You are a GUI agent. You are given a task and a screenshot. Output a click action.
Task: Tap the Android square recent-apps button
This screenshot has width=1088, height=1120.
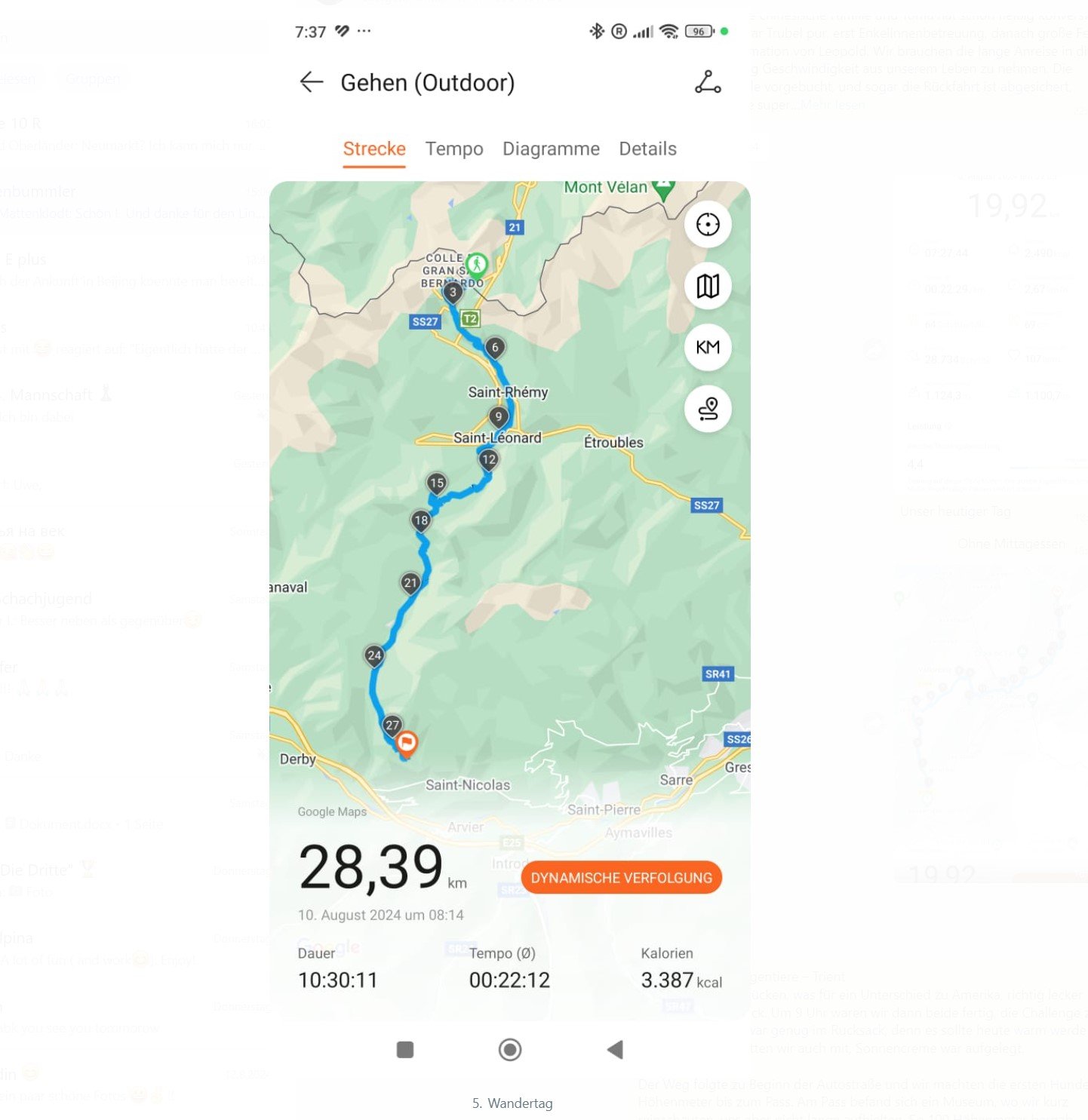405,1050
